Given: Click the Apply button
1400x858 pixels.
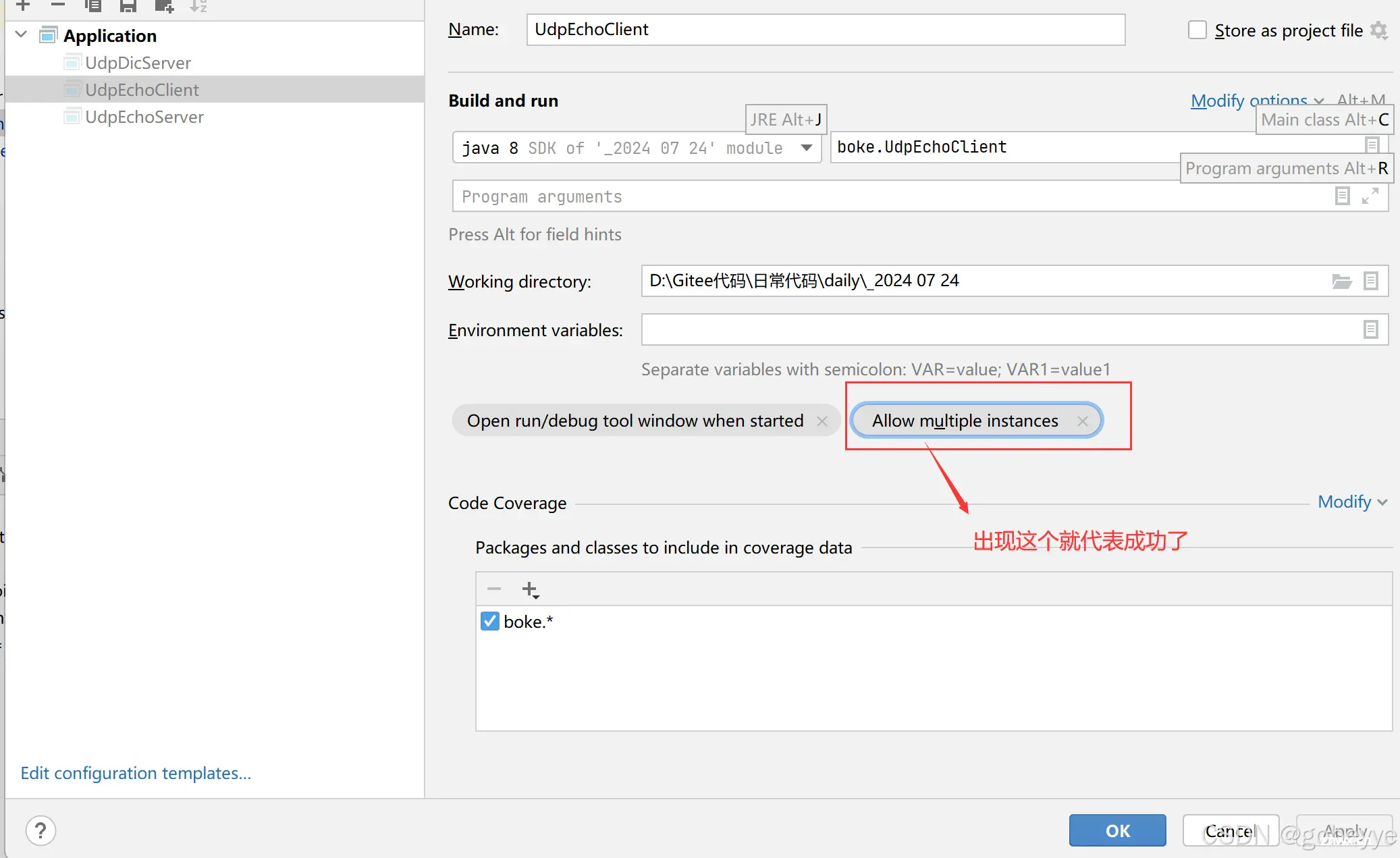Looking at the screenshot, I should pyautogui.click(x=1344, y=830).
